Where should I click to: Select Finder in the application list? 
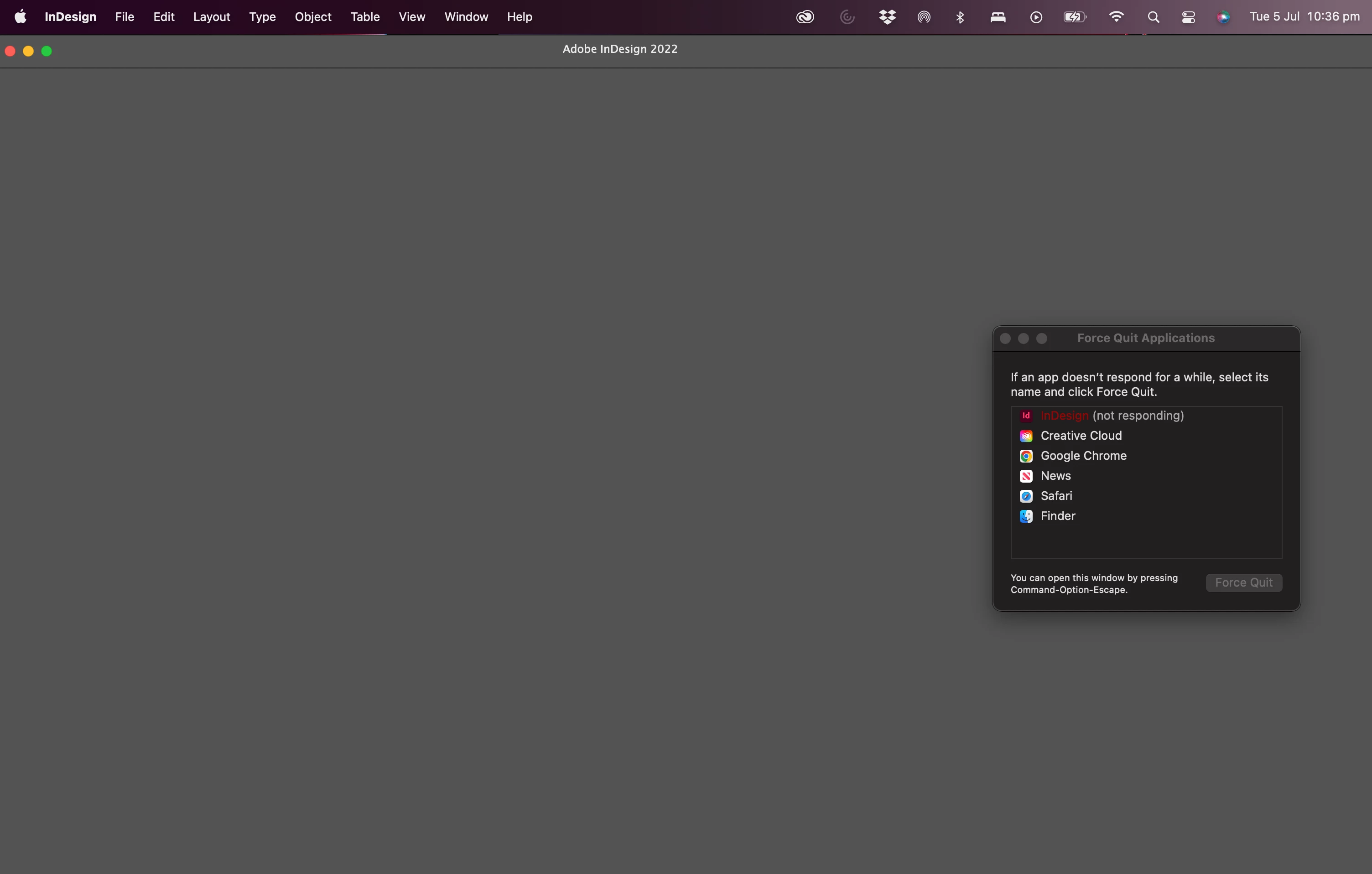point(1057,515)
